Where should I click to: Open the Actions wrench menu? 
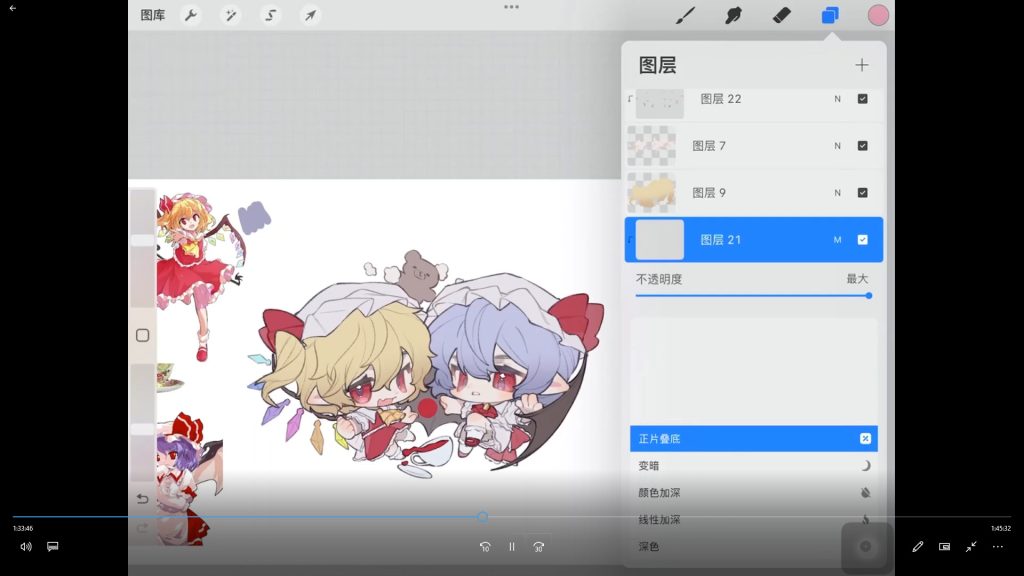[189, 15]
